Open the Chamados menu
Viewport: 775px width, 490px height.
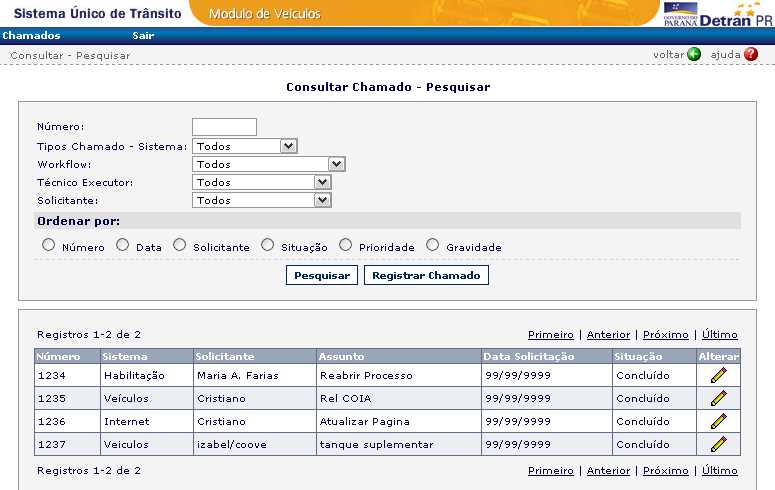31,35
